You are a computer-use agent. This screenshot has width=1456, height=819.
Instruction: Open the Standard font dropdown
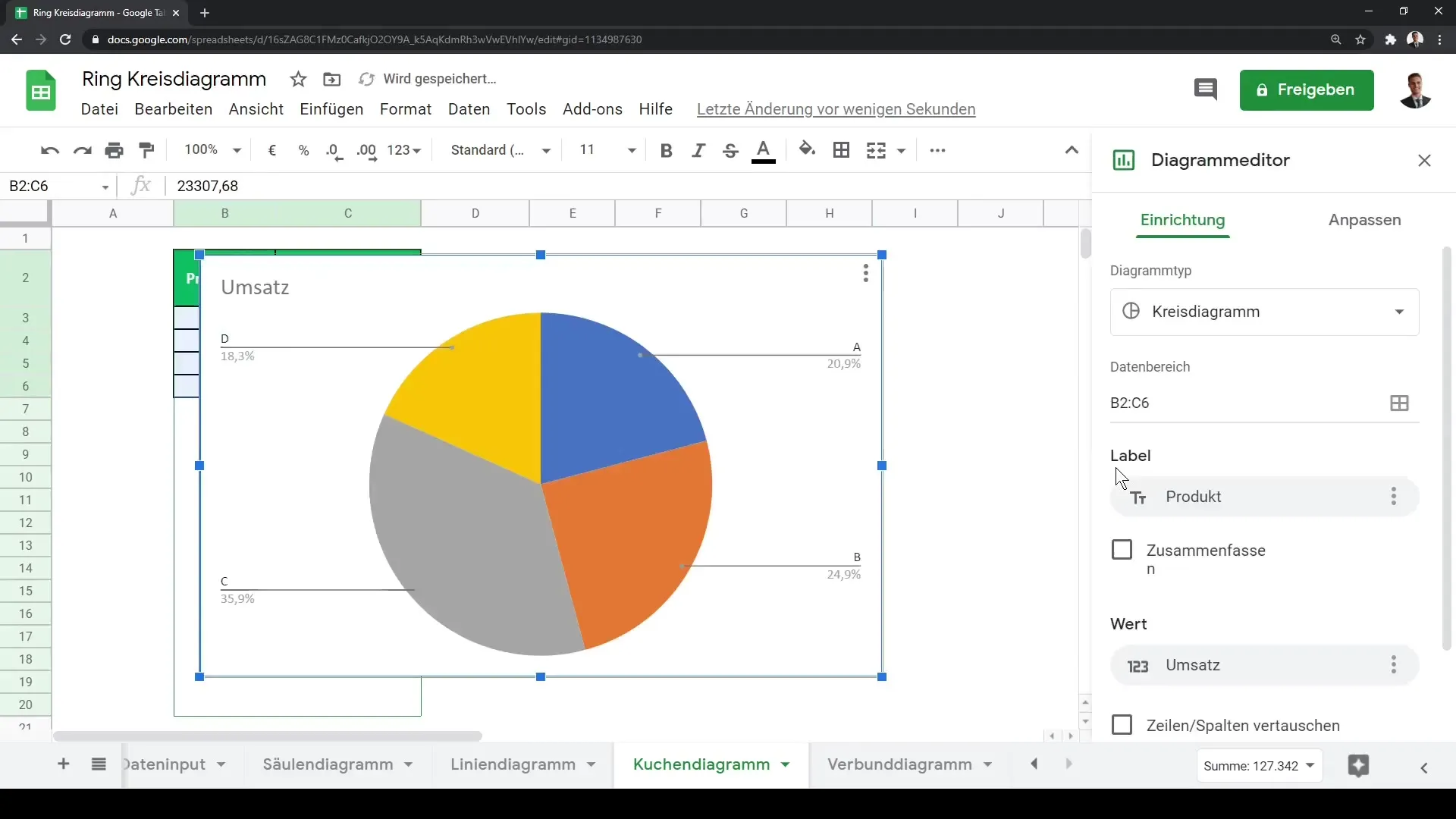(x=500, y=150)
